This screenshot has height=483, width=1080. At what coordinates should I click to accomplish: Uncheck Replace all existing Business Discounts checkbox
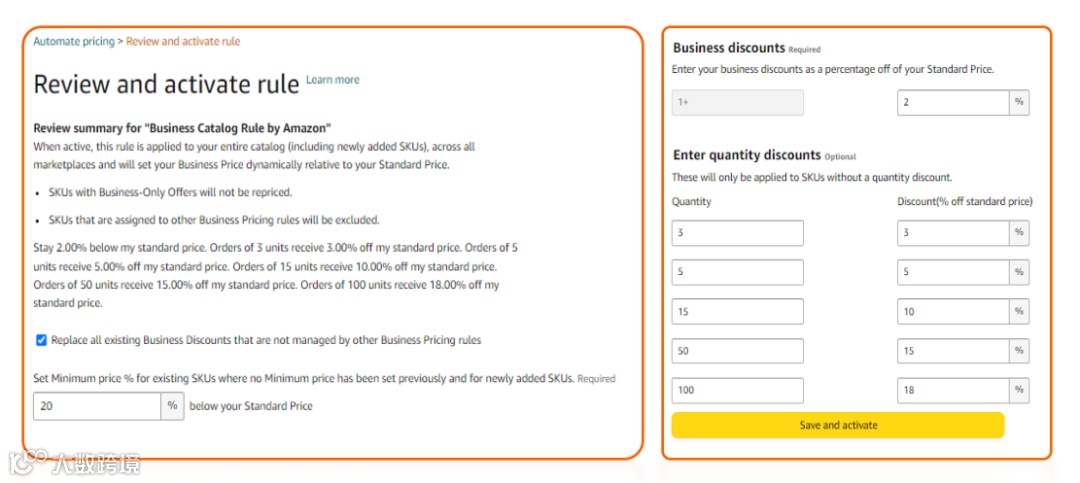click(x=41, y=340)
